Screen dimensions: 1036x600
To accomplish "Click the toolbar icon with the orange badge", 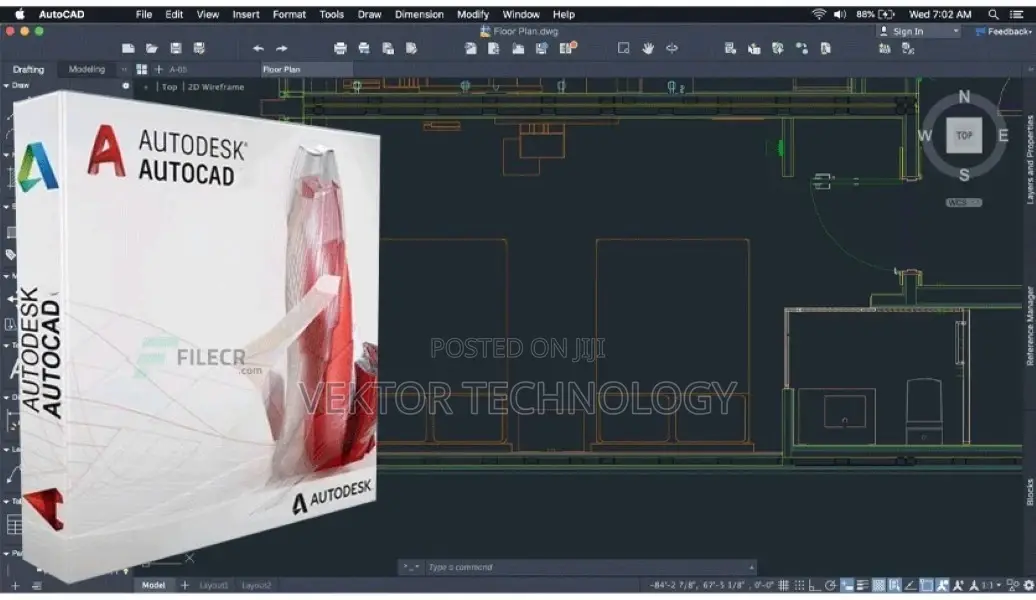I will point(568,48).
